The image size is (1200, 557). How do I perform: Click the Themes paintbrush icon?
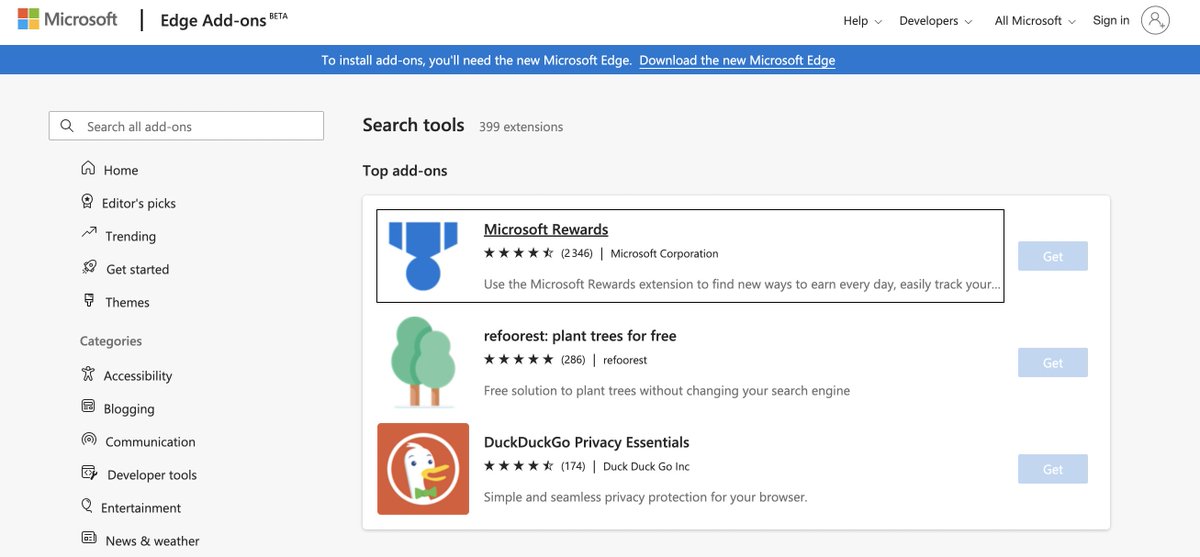[x=89, y=300]
